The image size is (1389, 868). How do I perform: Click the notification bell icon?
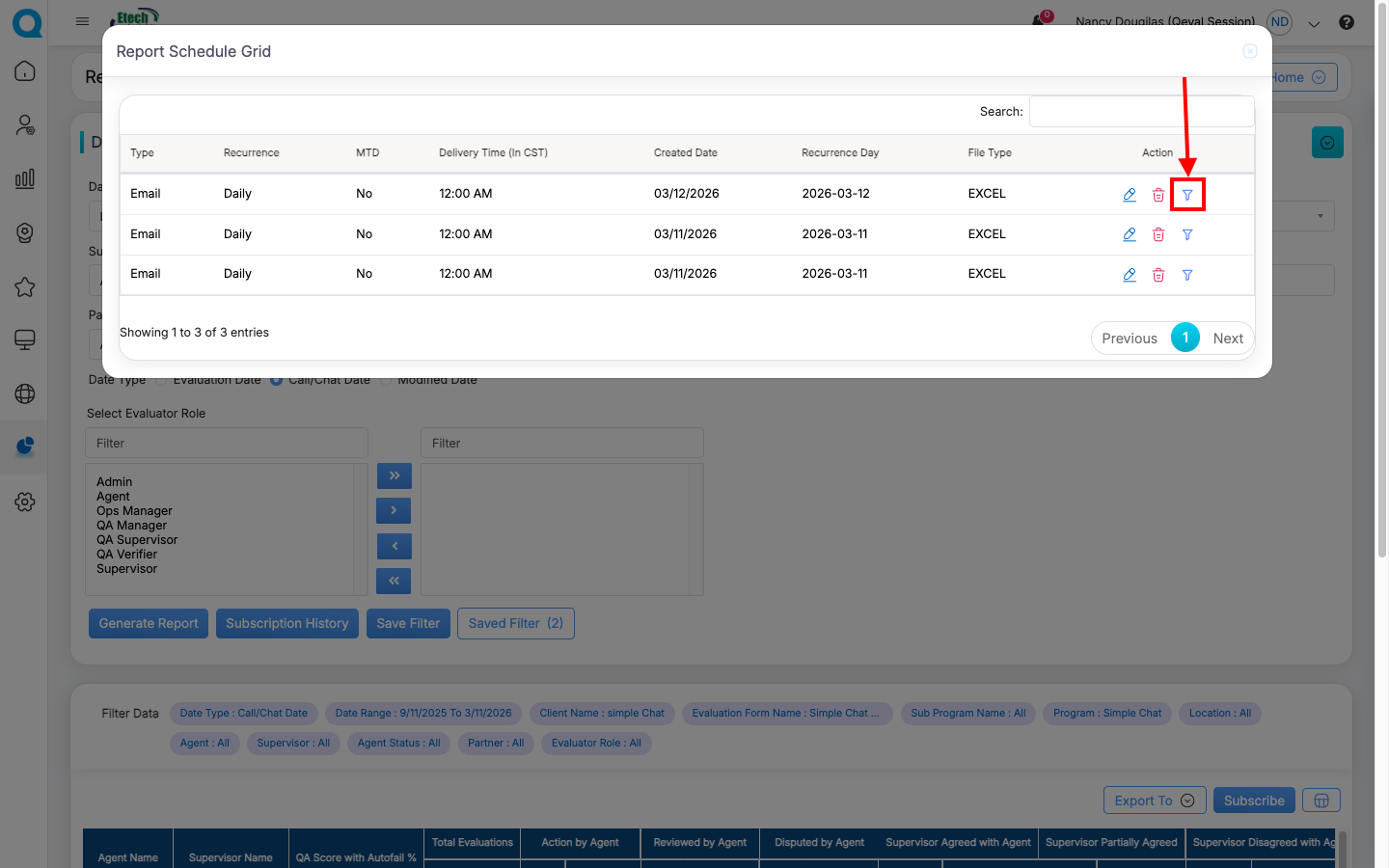pos(1040,21)
